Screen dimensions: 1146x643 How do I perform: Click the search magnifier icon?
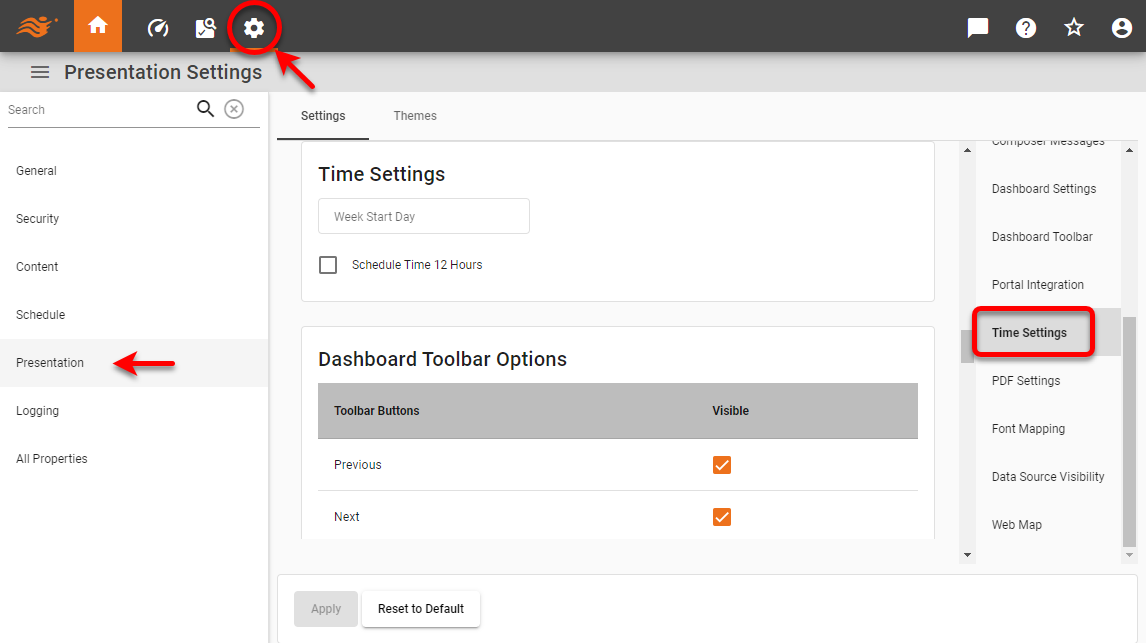click(x=205, y=109)
